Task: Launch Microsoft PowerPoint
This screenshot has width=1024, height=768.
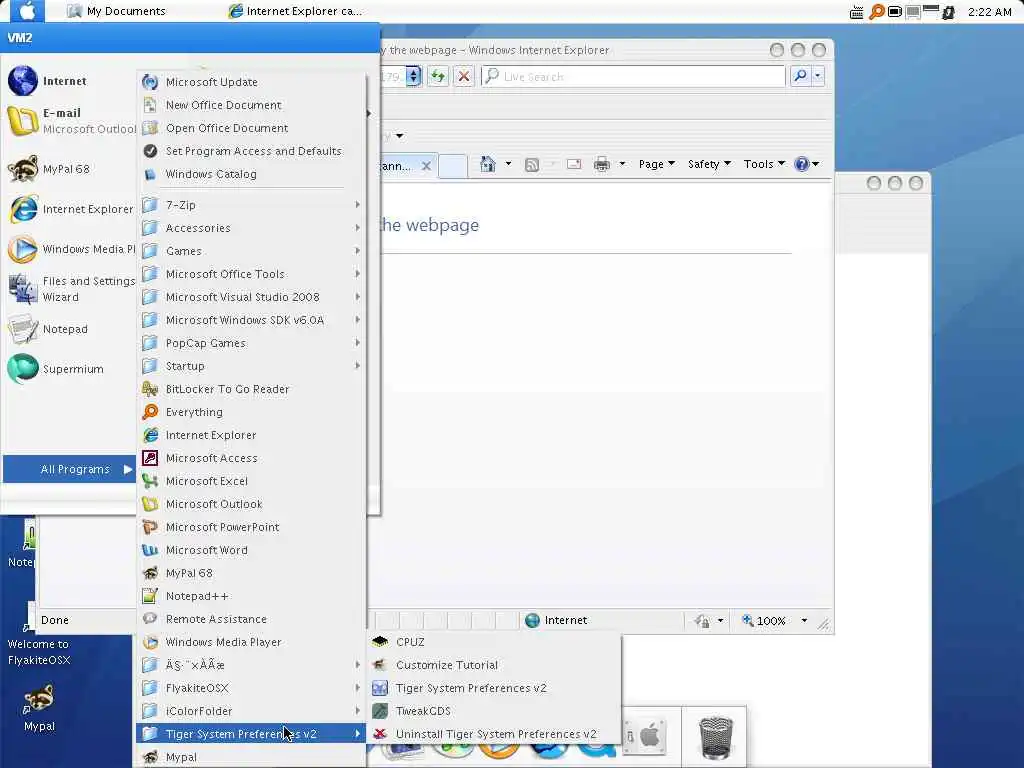Action: pos(251,527)
